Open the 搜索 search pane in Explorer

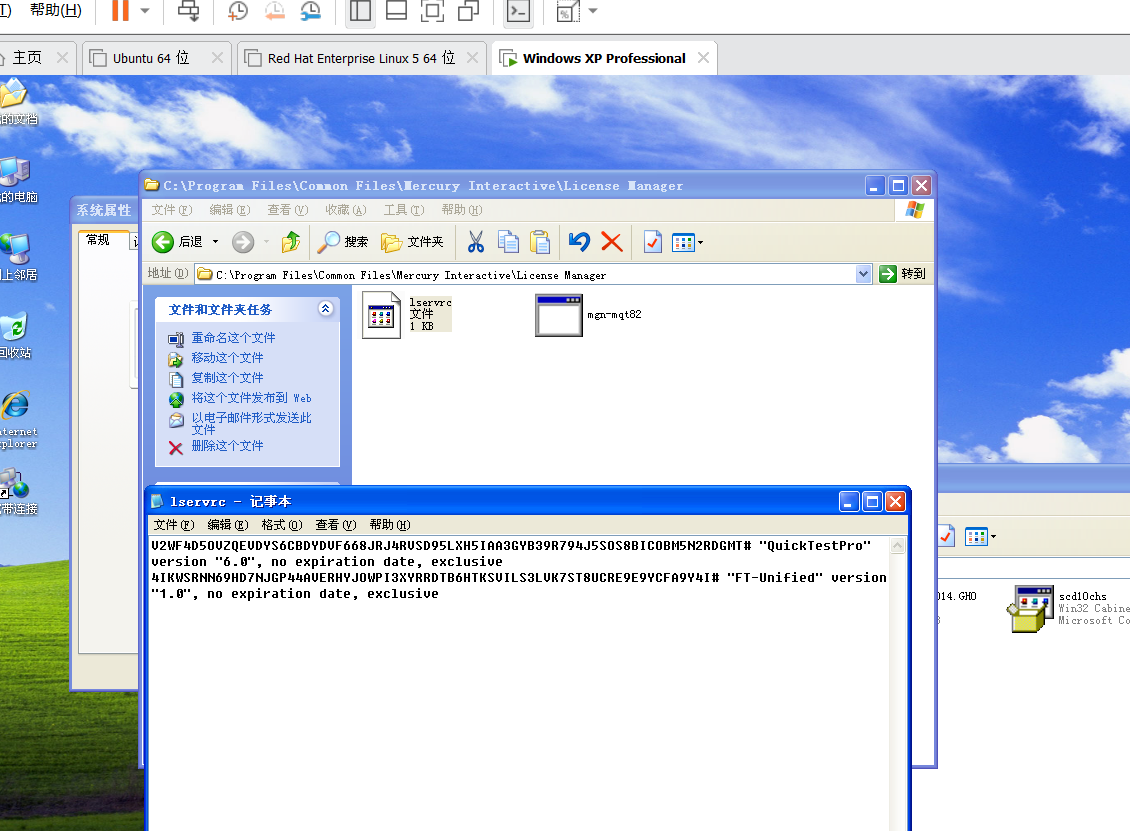(x=343, y=241)
